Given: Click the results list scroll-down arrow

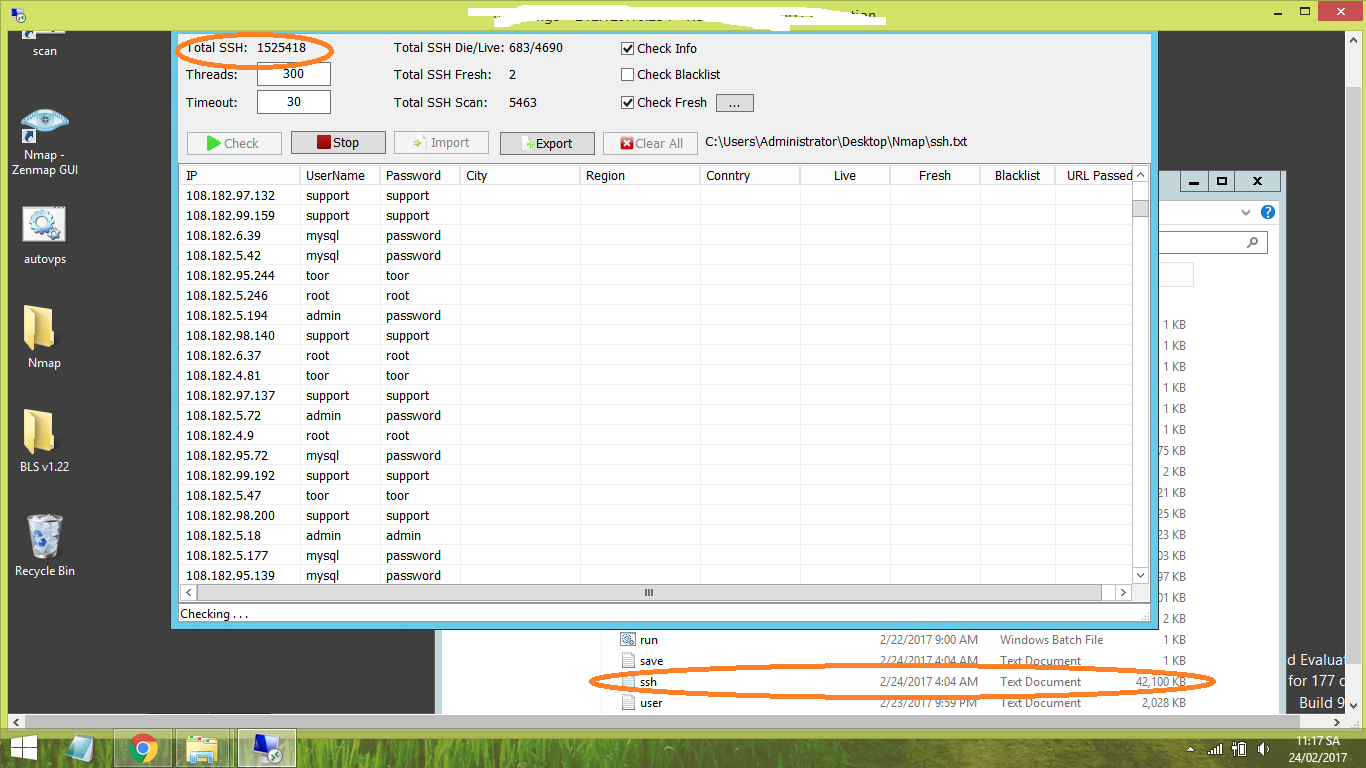Looking at the screenshot, I should [1140, 575].
